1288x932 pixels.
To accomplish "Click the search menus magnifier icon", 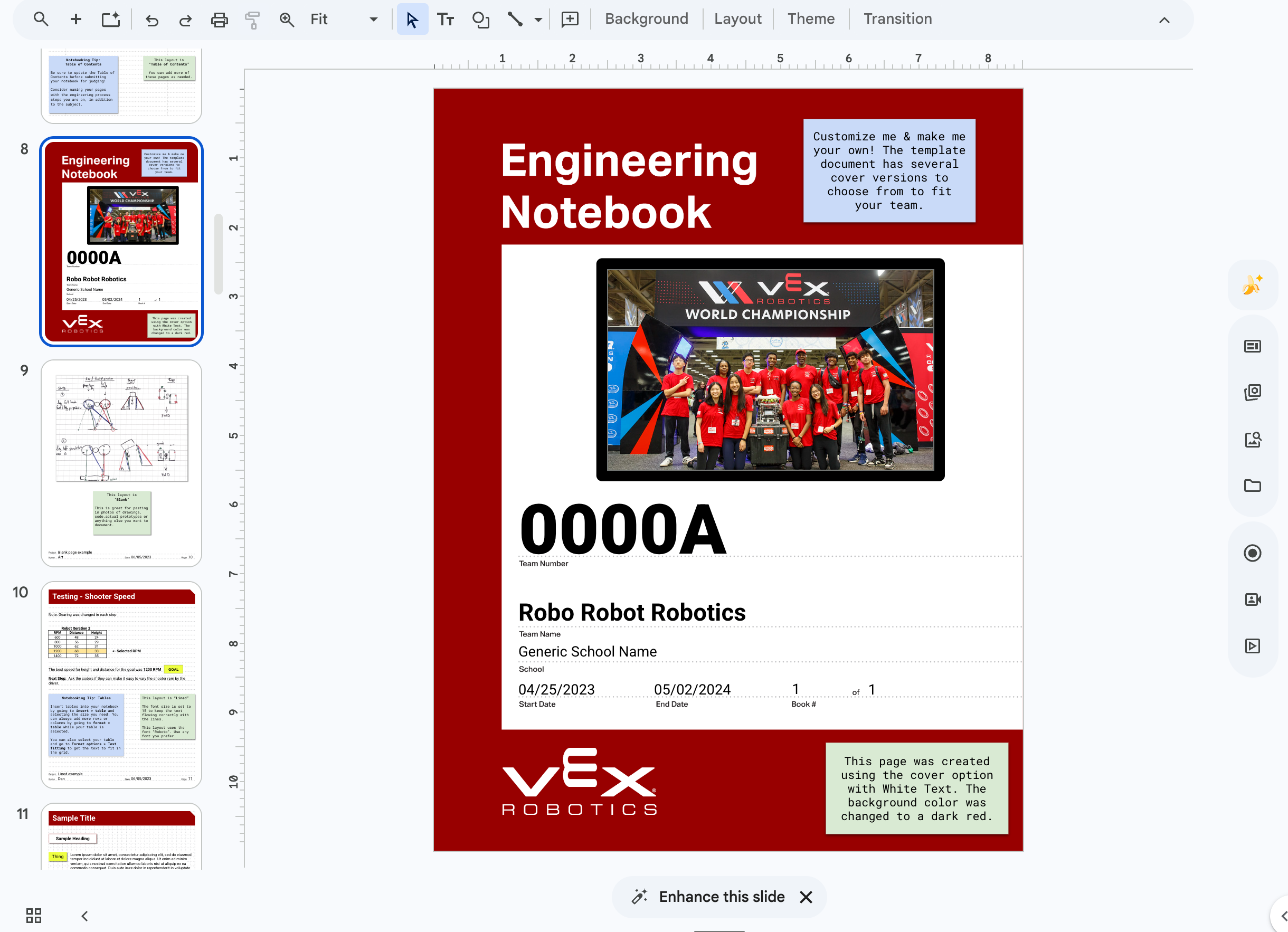I will [x=41, y=20].
